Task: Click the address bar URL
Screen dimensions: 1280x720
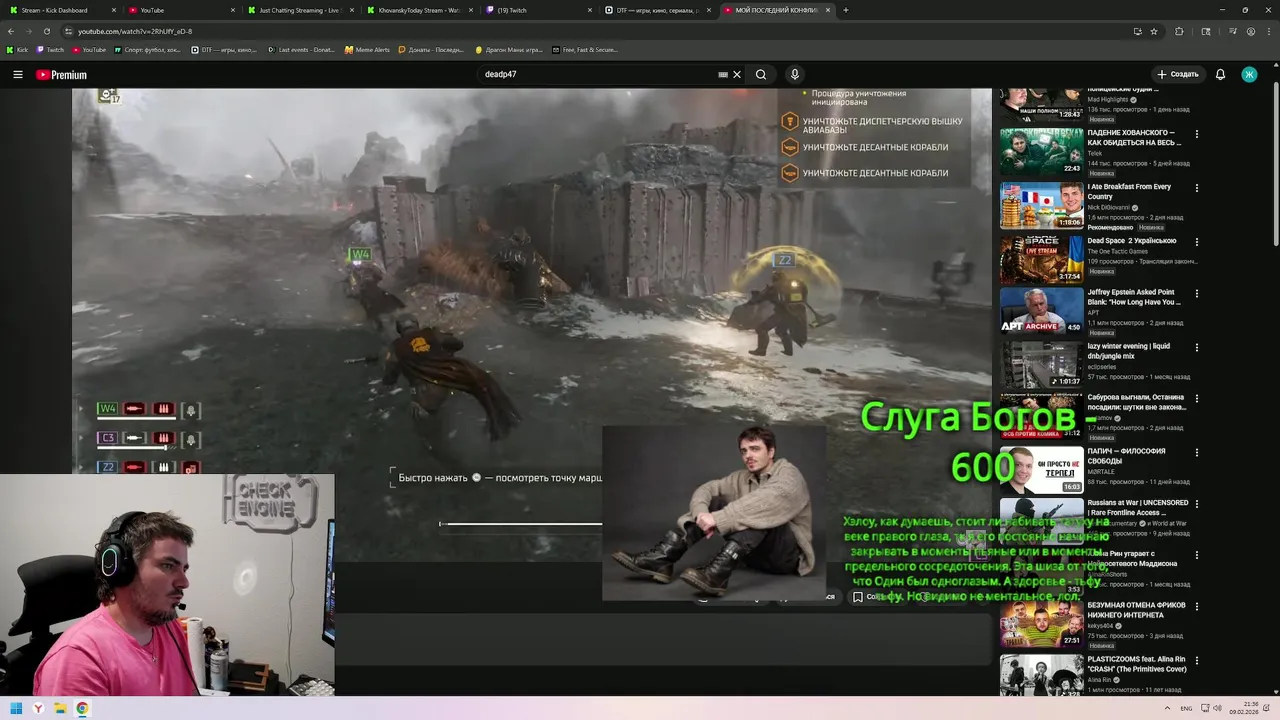Action: pos(135,31)
